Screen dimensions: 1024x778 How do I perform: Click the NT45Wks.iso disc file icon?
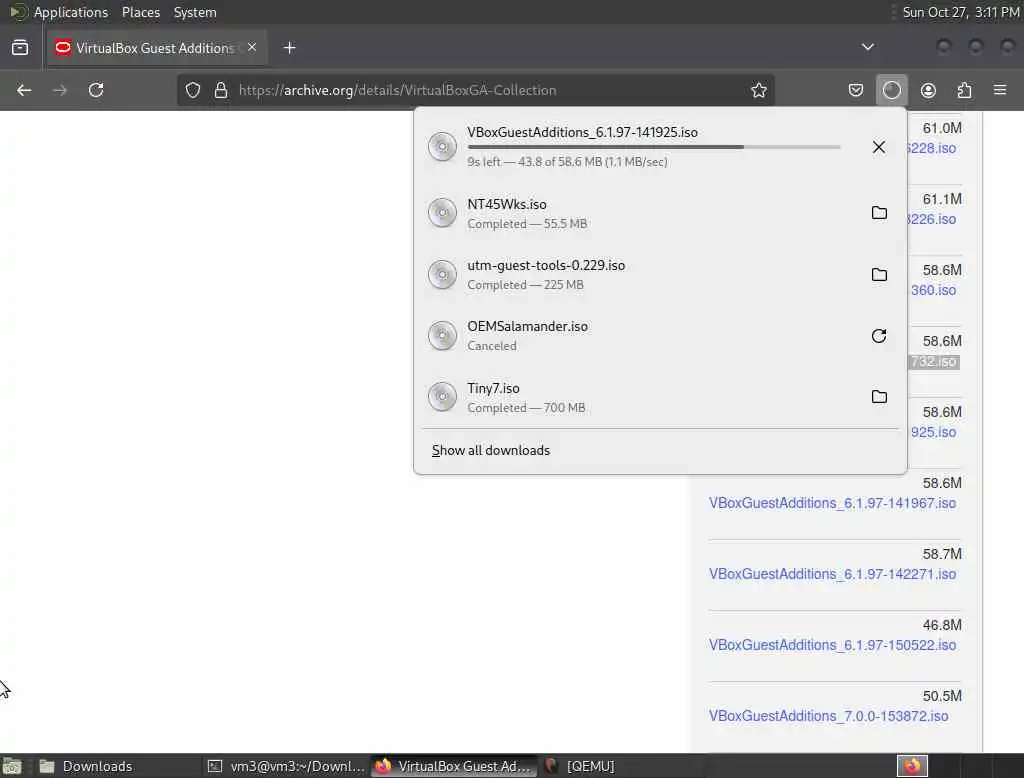[442, 213]
